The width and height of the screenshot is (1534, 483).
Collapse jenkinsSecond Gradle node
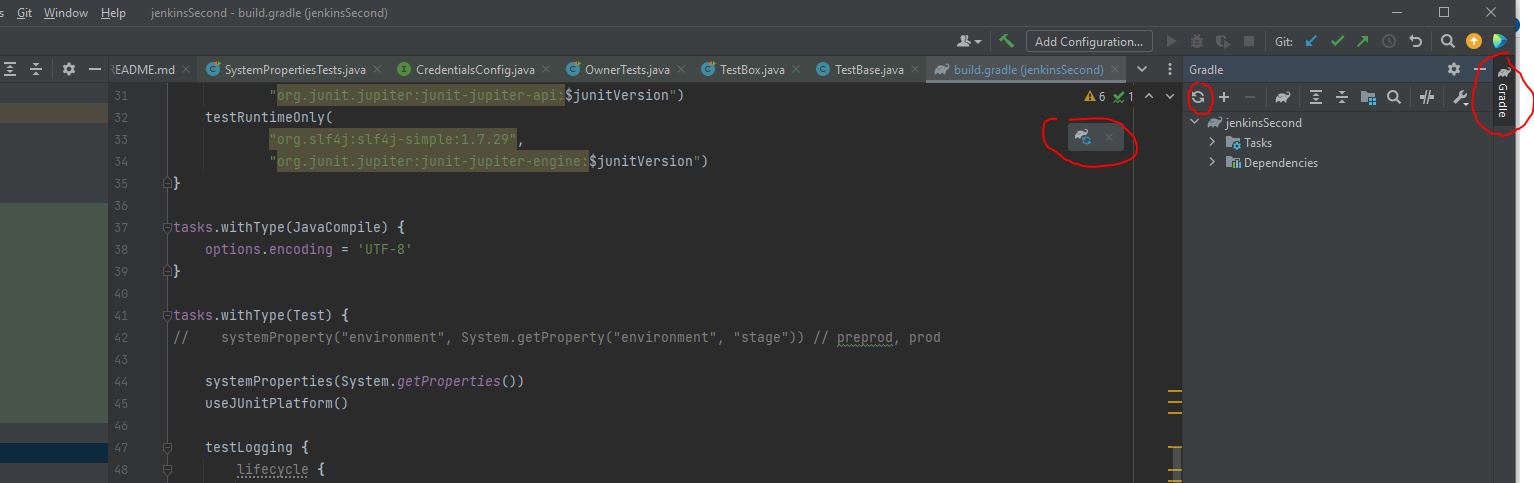tap(1195, 123)
